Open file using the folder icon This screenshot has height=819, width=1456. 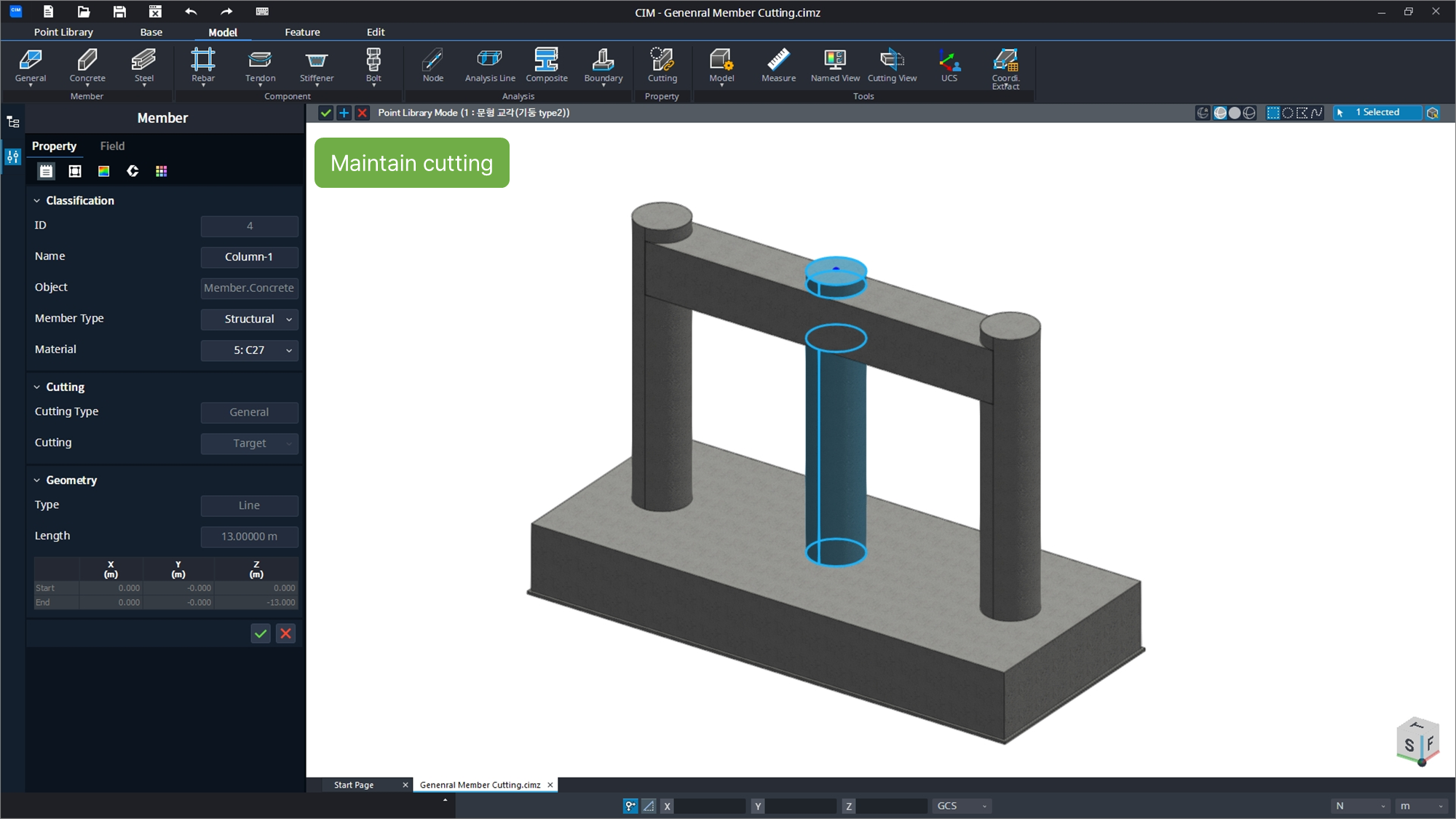pos(84,12)
